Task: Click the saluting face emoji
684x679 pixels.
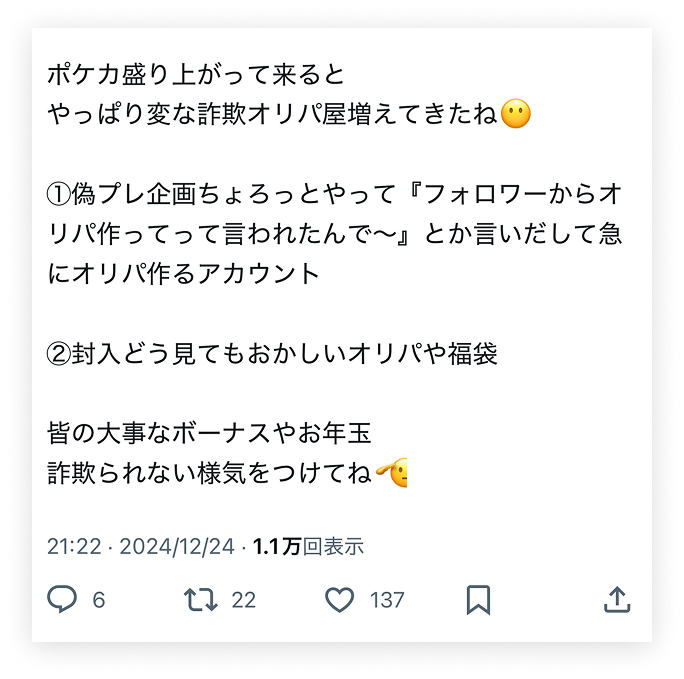Action: (391, 473)
